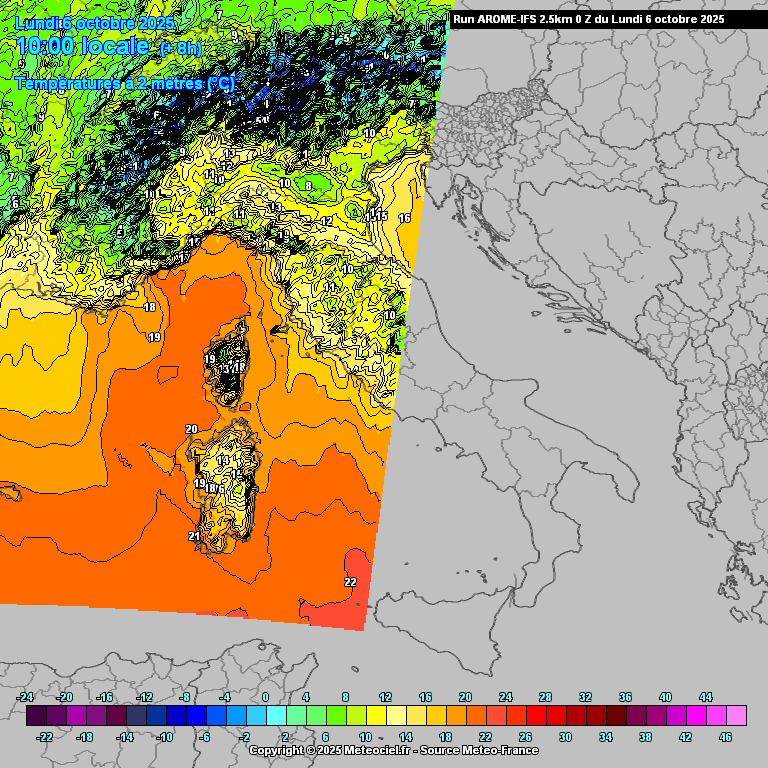Click the red warm zone over Sicily
The image size is (768, 768).
[345, 605]
